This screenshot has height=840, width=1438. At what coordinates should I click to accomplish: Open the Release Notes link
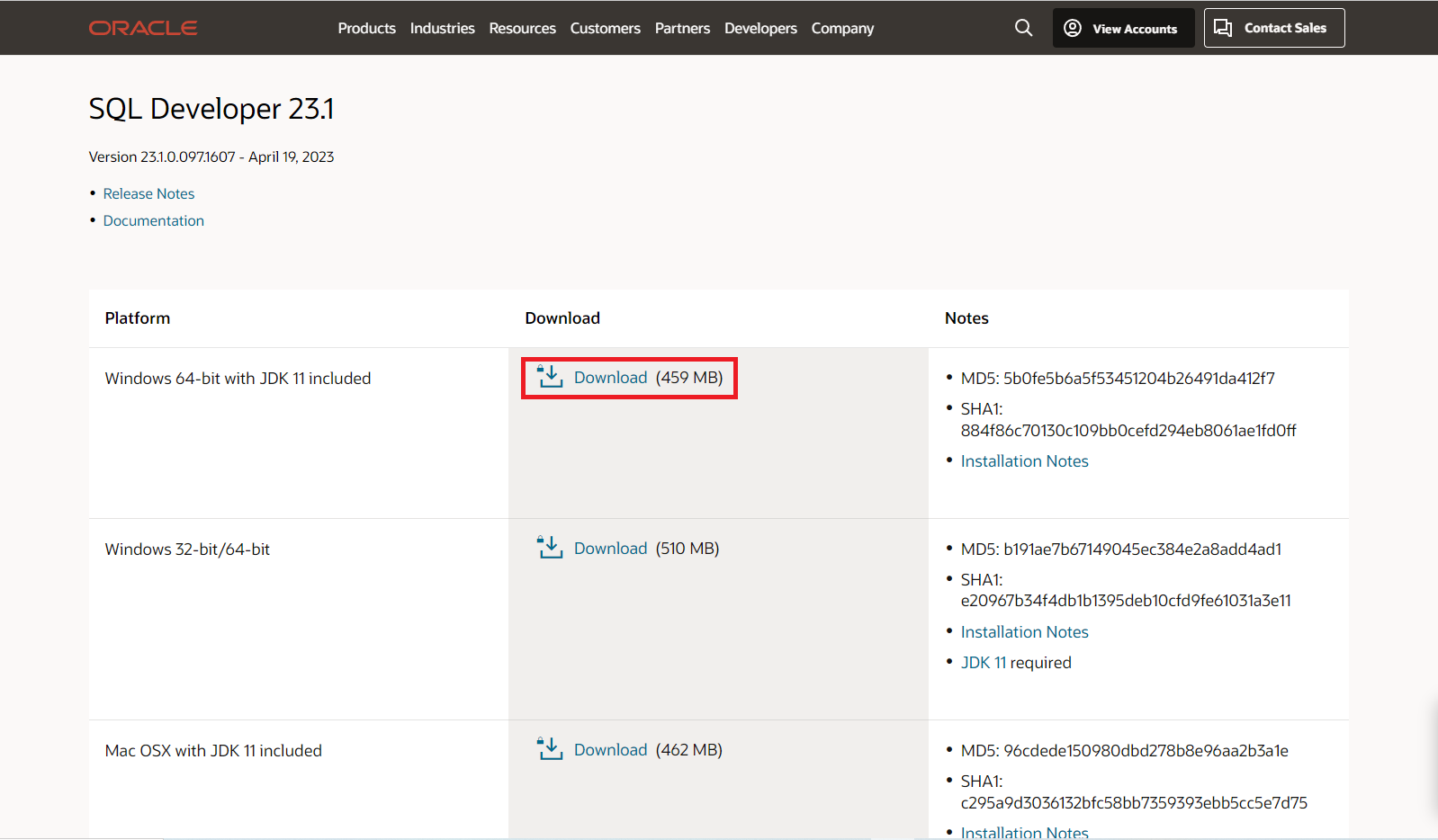click(x=148, y=193)
